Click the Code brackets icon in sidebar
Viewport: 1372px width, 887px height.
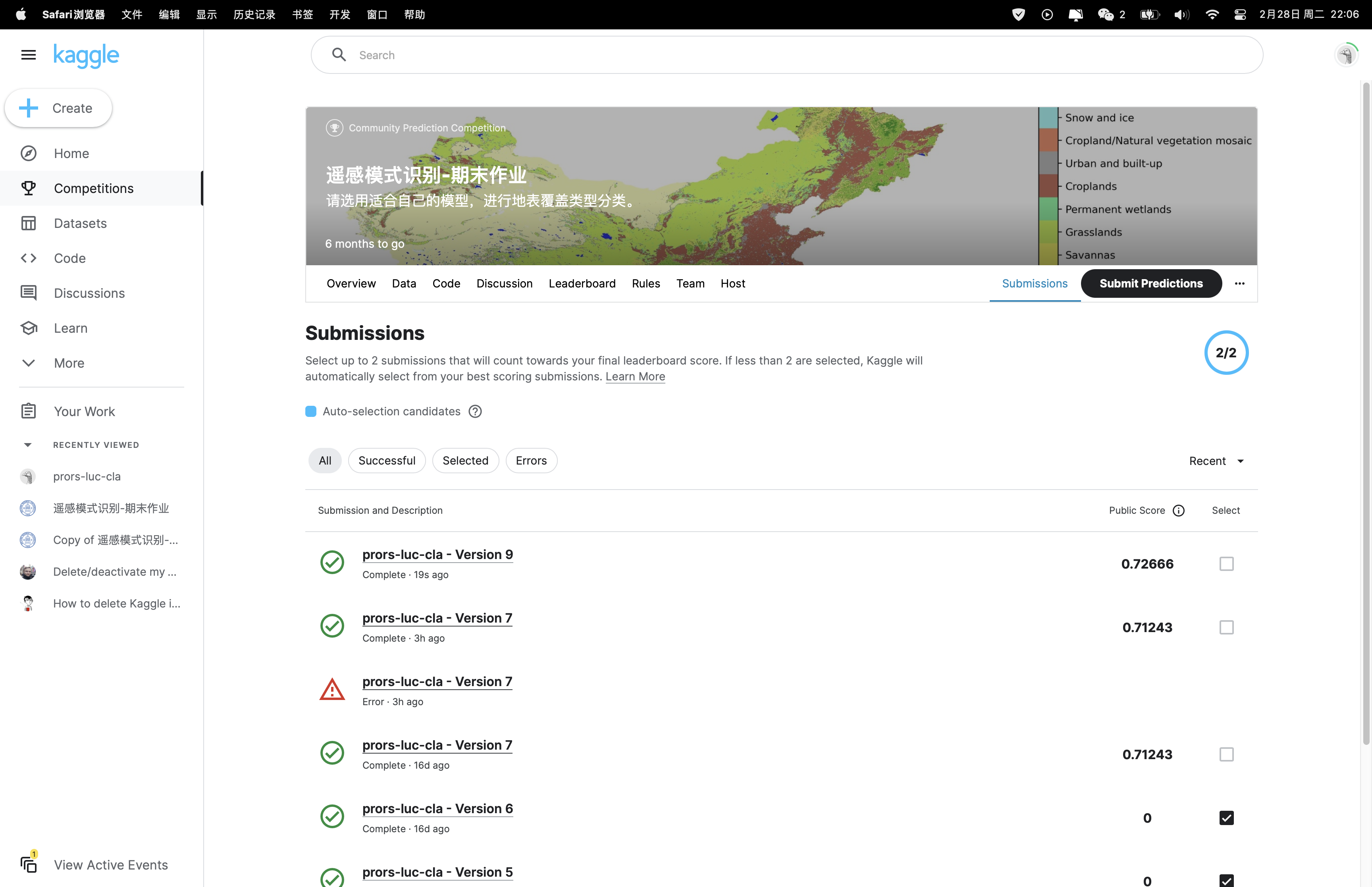click(28, 258)
